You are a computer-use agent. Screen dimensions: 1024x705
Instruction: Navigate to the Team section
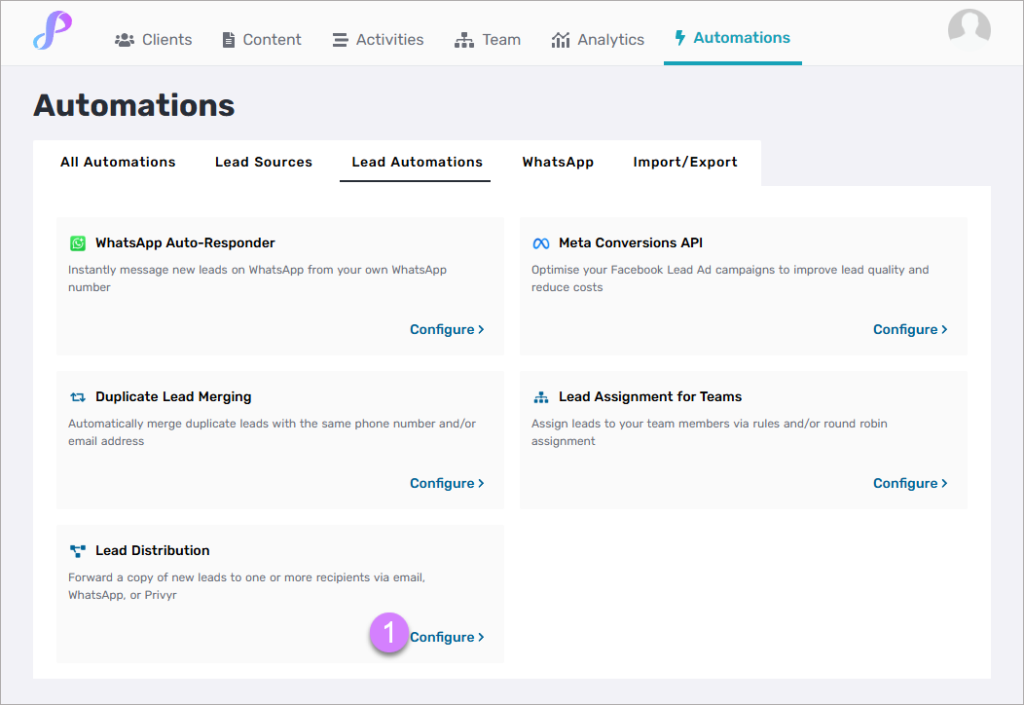click(x=488, y=40)
